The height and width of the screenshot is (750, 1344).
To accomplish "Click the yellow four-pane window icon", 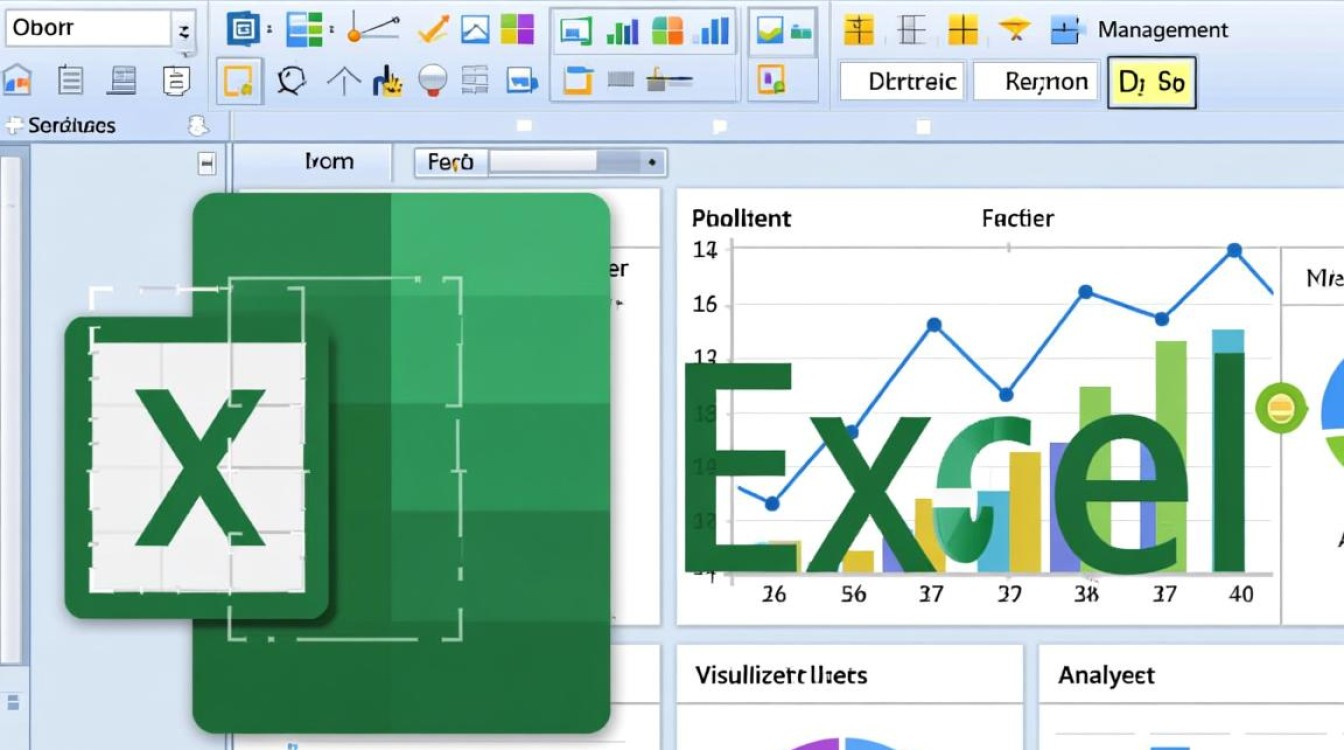I will [x=963, y=30].
